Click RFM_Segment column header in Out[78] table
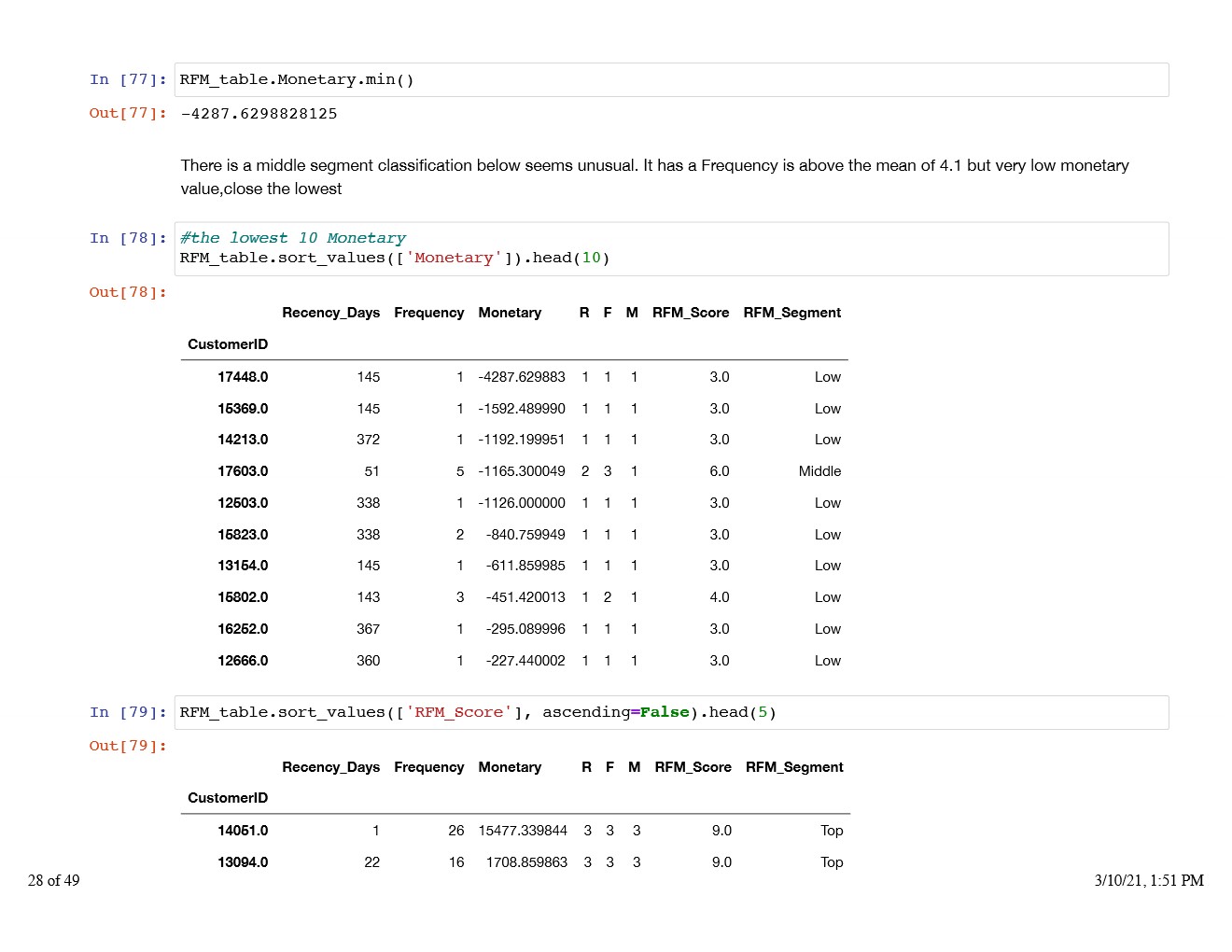 click(791, 313)
